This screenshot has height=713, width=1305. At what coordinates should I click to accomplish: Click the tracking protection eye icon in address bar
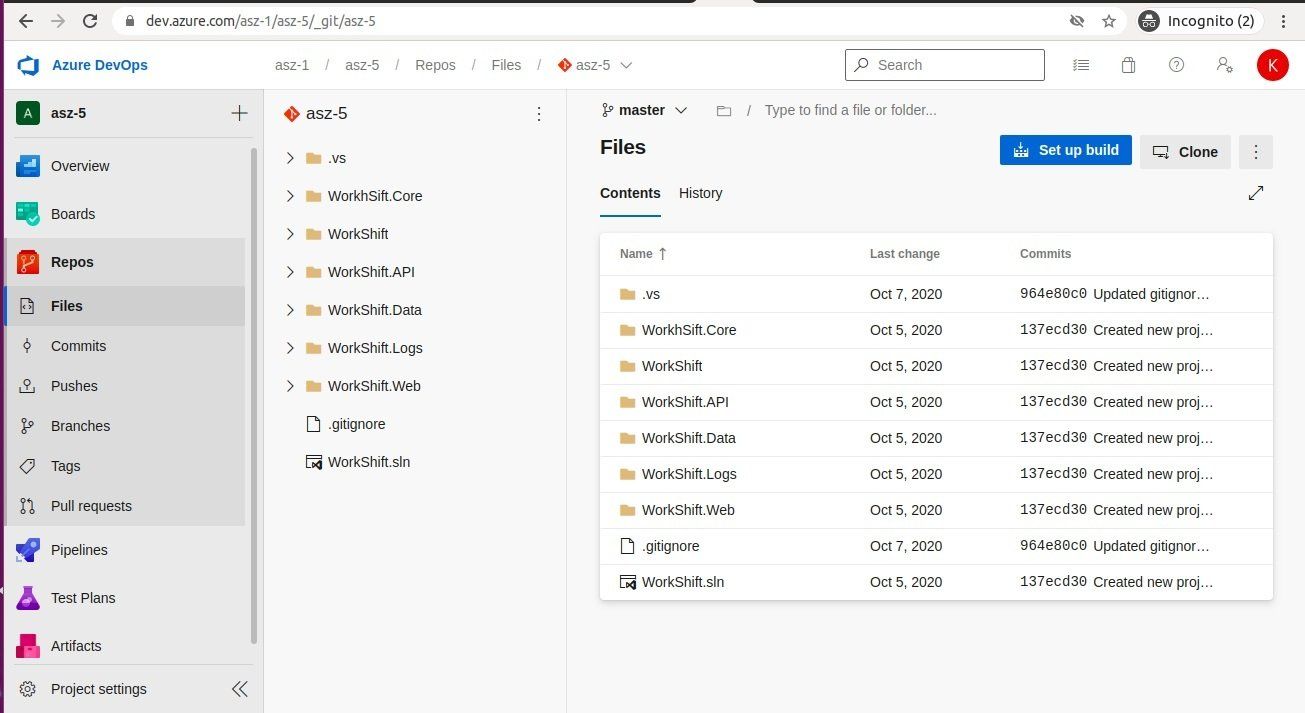click(1077, 20)
